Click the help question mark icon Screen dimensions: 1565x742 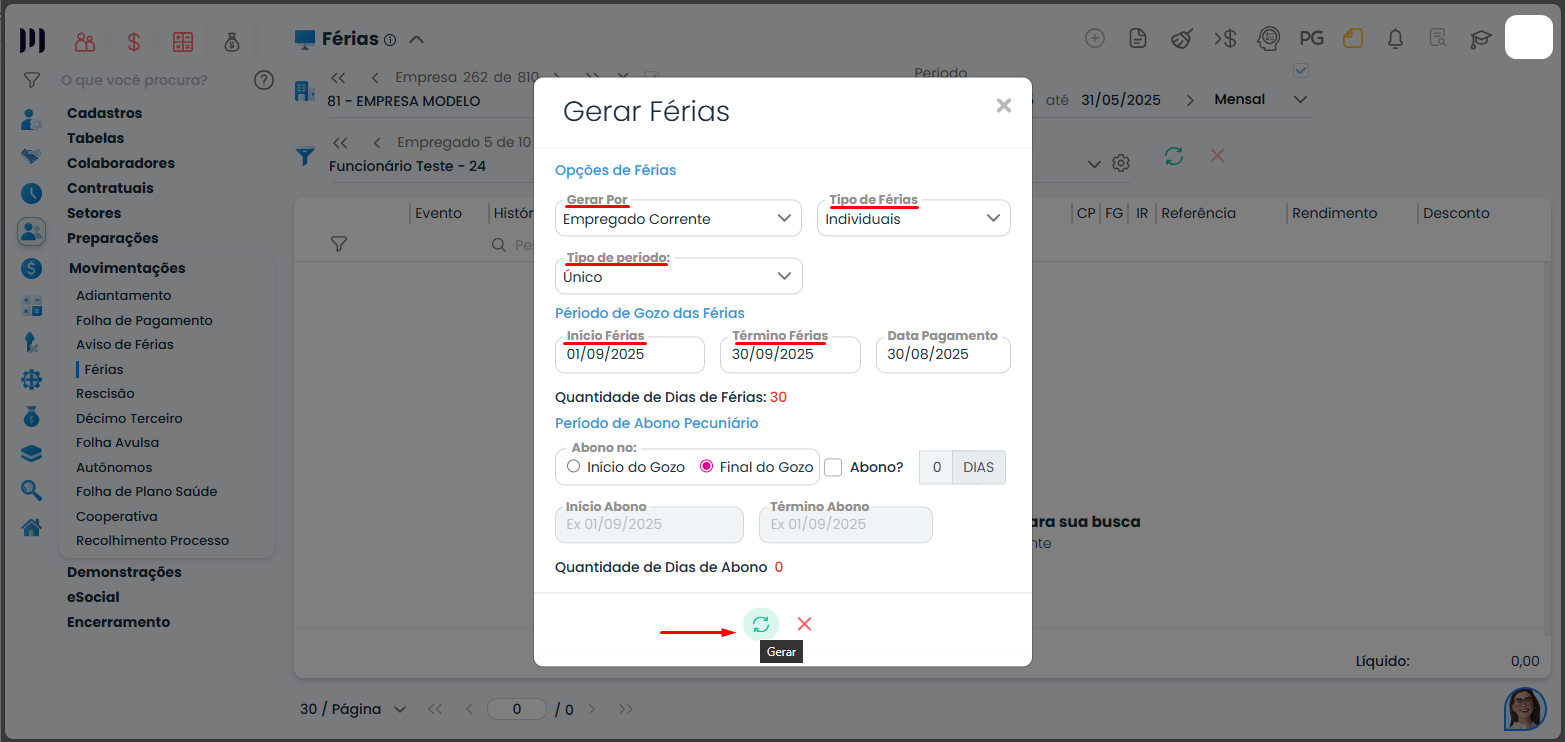(264, 80)
